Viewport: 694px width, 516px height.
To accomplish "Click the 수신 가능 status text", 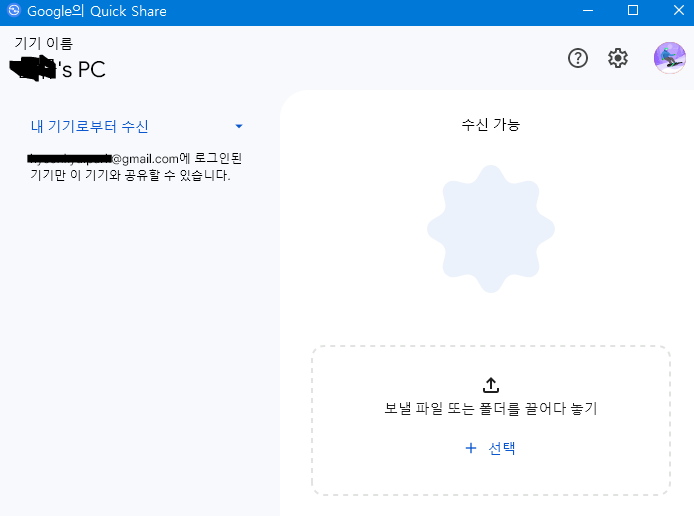I will pos(490,125).
